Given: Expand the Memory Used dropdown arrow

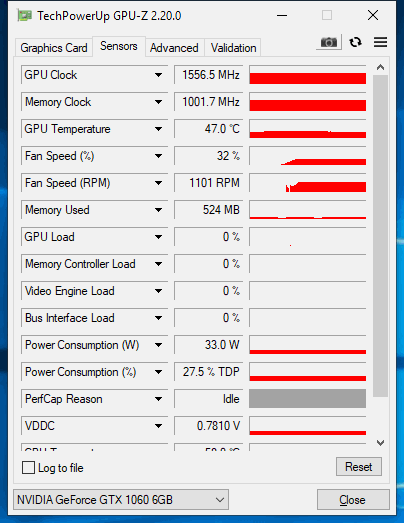Looking at the screenshot, I should [x=158, y=210].
